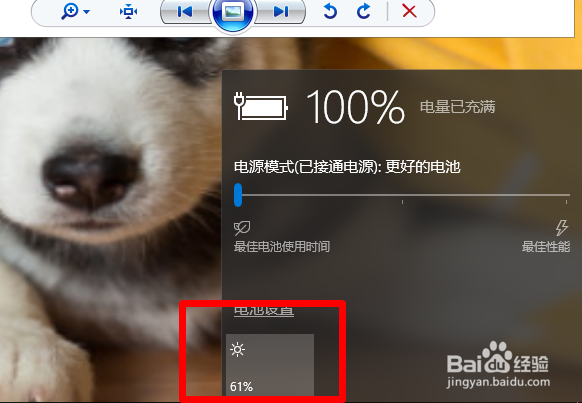Click the lightning bolt performance icon
This screenshot has height=403, width=582.
tap(562, 227)
